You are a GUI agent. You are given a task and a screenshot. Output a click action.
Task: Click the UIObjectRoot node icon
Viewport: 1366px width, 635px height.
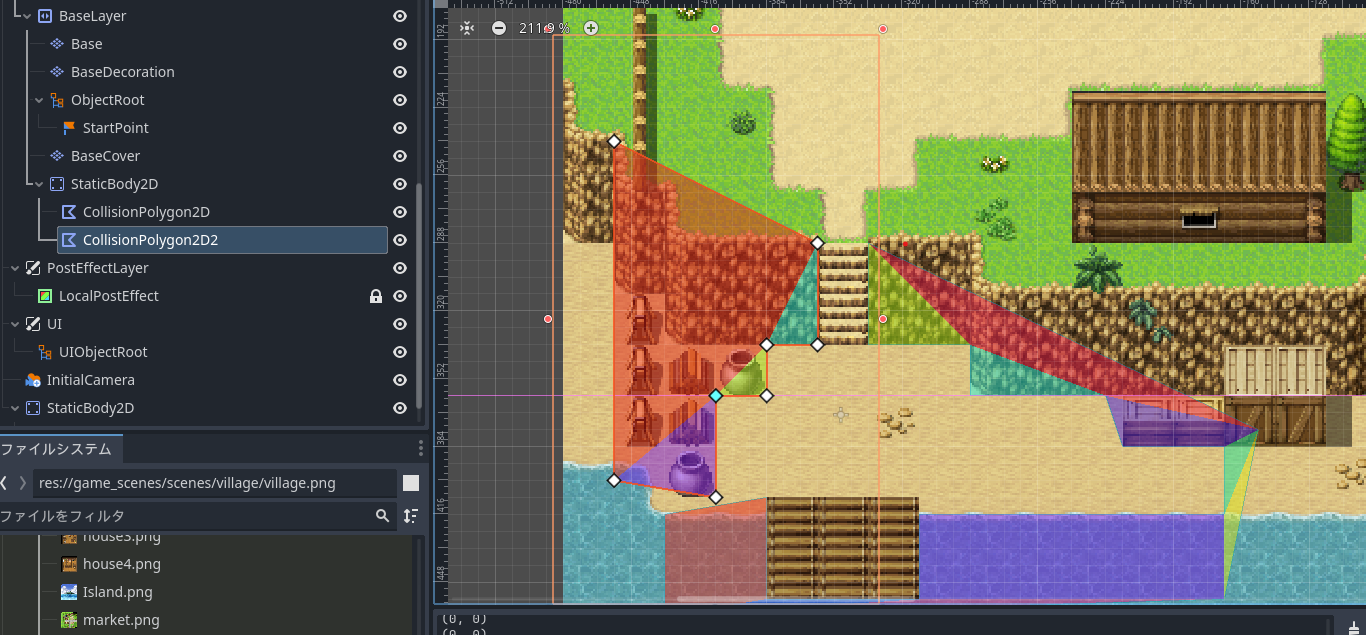click(45, 352)
